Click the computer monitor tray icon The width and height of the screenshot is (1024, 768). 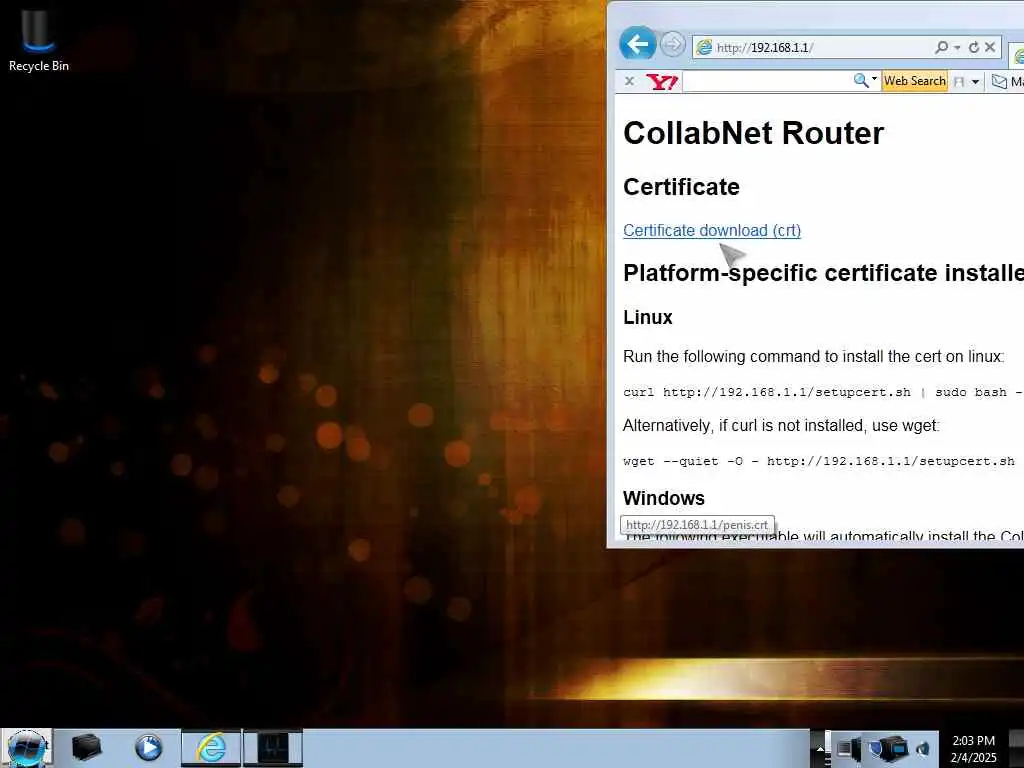848,748
